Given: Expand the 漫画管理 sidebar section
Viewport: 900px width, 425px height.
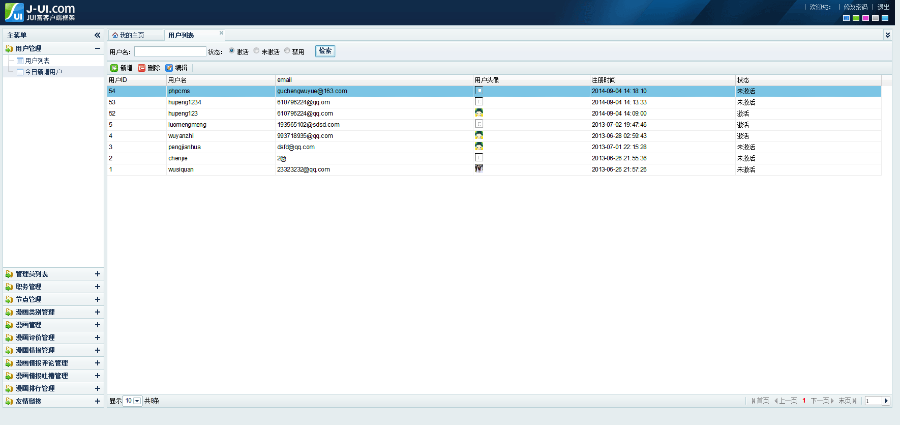Looking at the screenshot, I should click(x=97, y=325).
